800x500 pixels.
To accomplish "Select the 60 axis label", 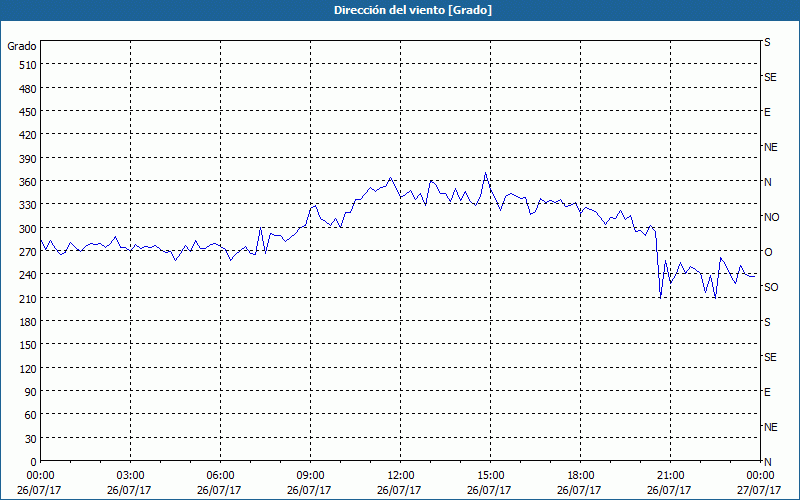I will [31, 415].
